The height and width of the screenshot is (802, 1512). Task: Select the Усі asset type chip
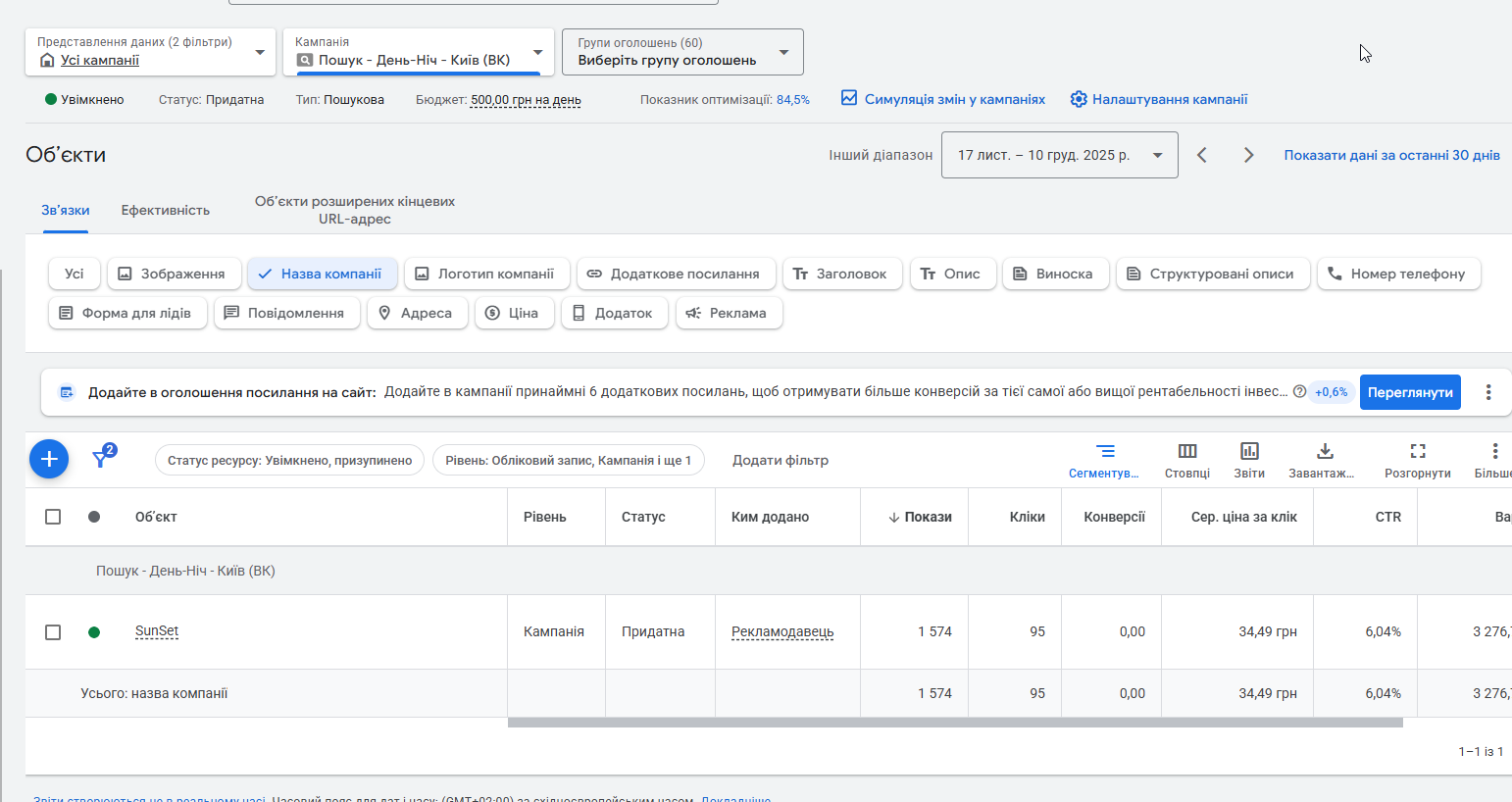[75, 274]
